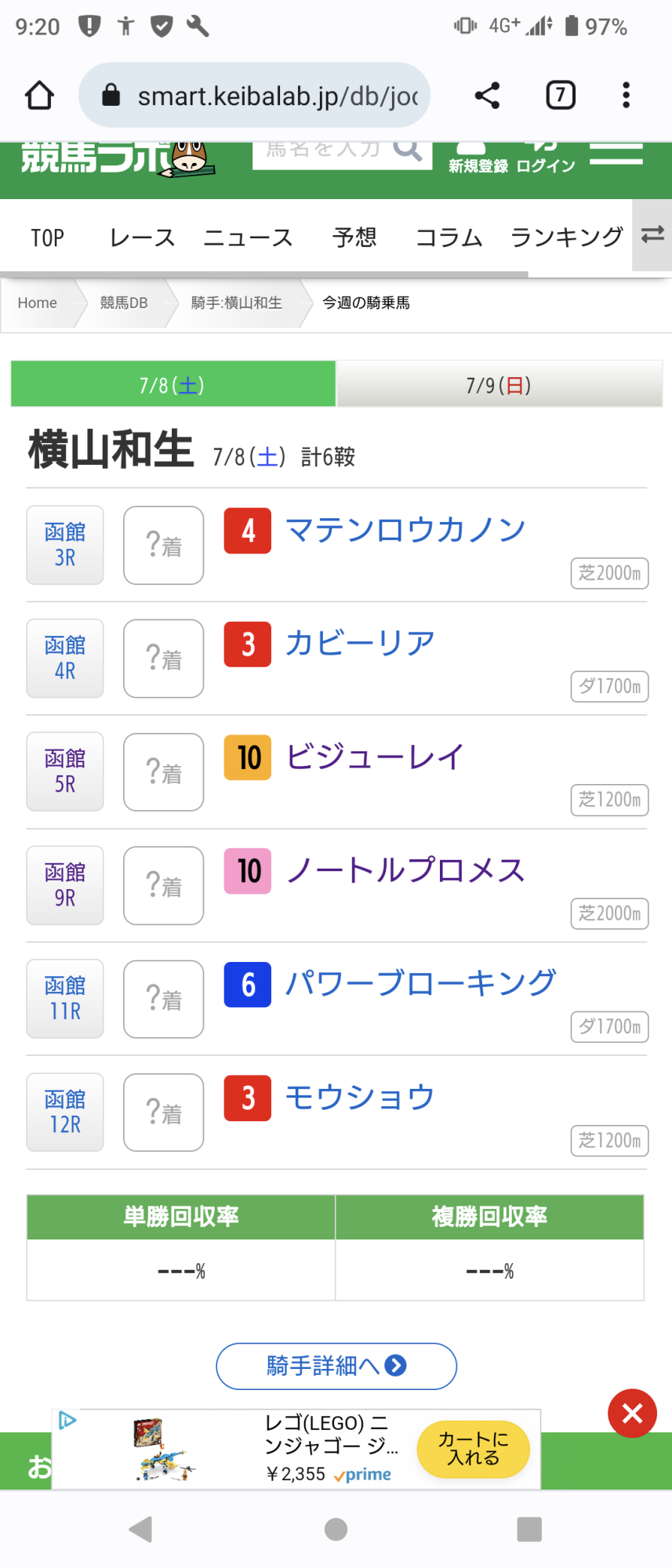Tap the Chrome home icon
672x1568 pixels.
(x=39, y=96)
